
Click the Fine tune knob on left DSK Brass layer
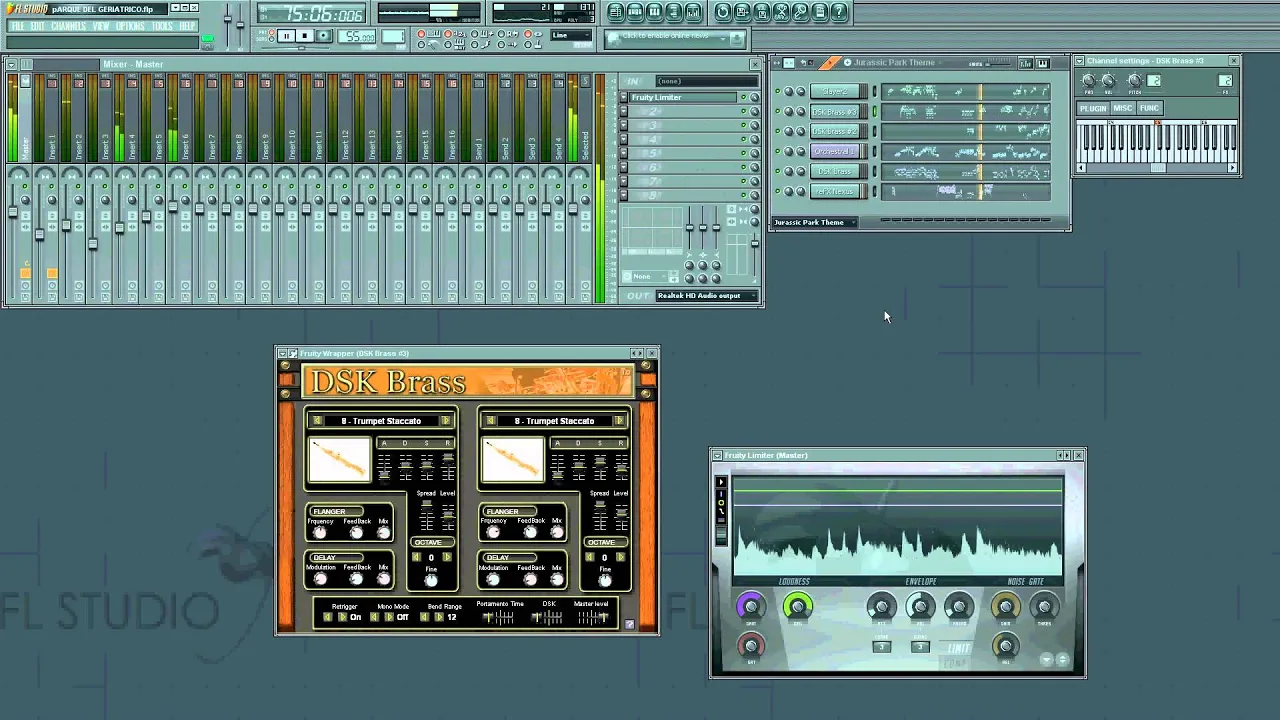coord(431,580)
